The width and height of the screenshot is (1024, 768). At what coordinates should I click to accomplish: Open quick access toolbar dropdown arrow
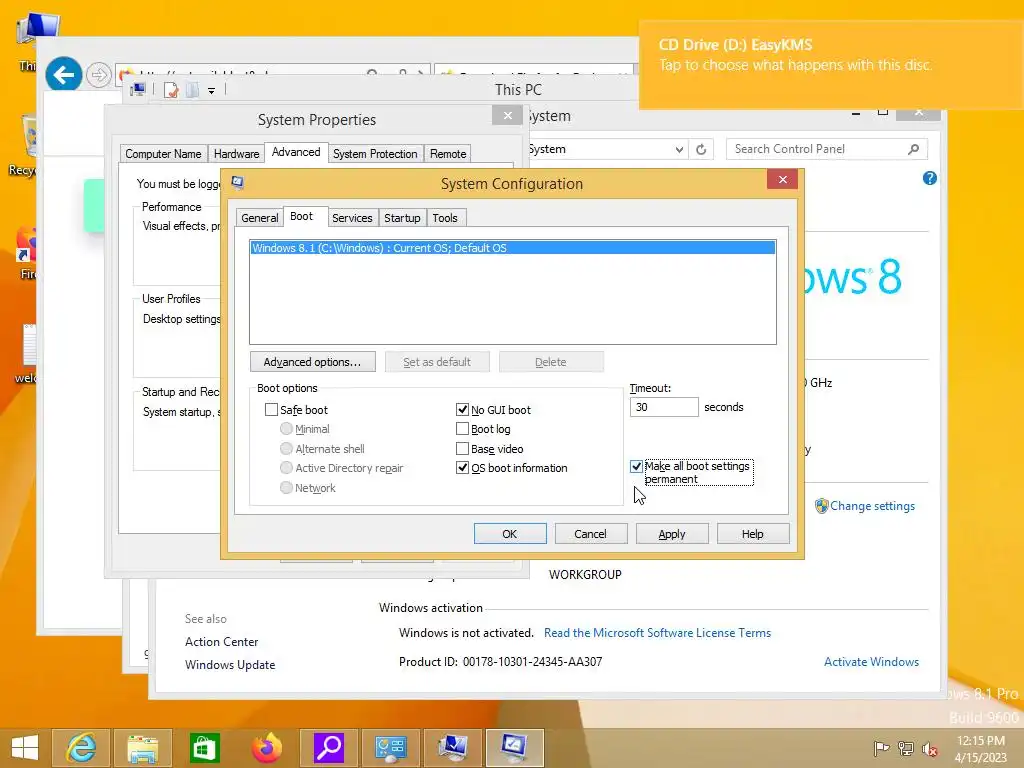tap(212, 91)
